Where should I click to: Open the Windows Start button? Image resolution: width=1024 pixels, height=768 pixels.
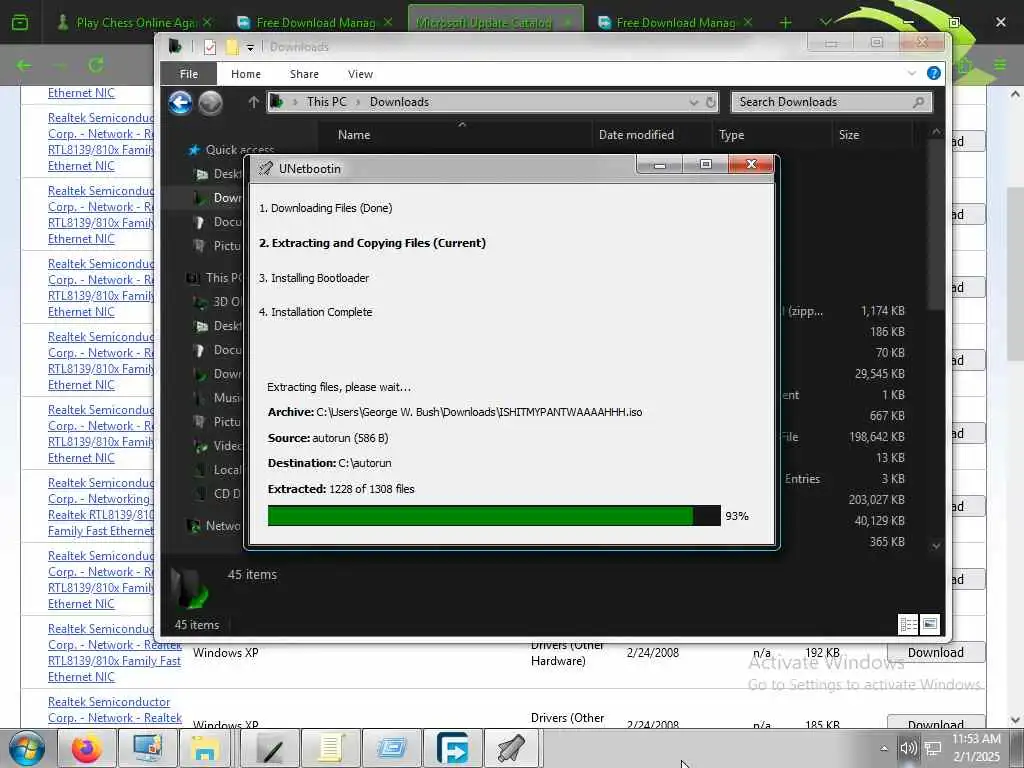click(x=27, y=748)
